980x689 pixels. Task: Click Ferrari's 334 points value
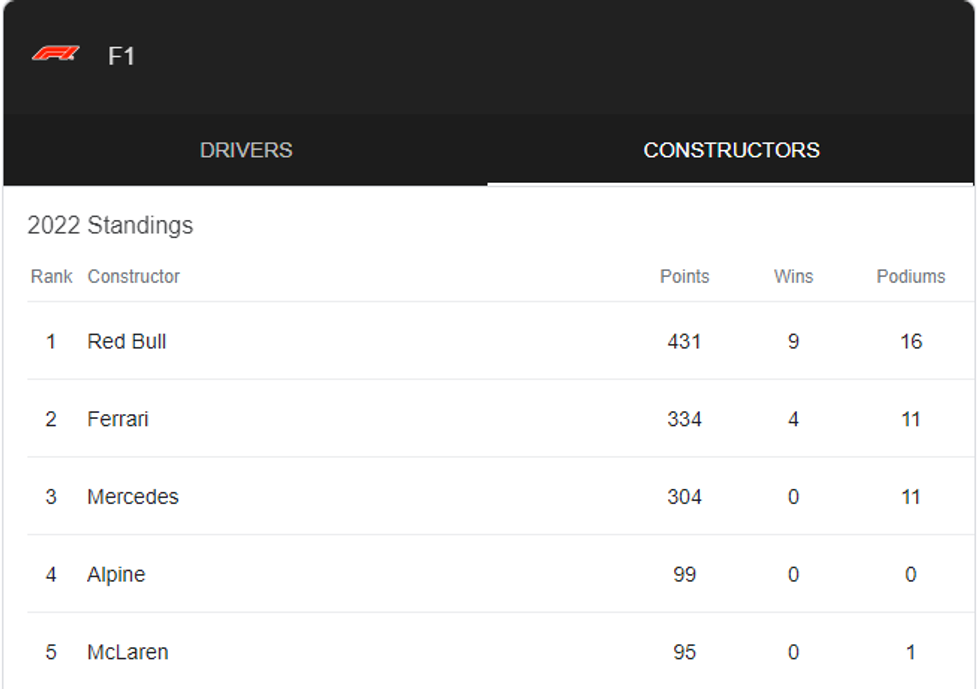pos(684,419)
